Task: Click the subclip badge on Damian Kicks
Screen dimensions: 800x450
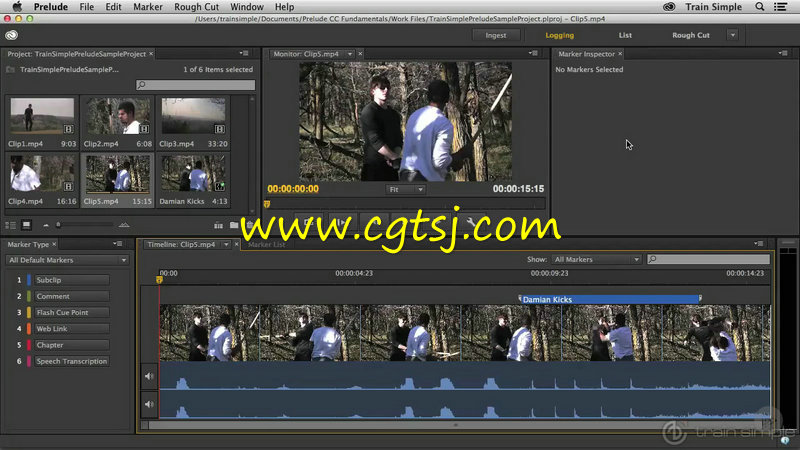Action: pyautogui.click(x=219, y=186)
